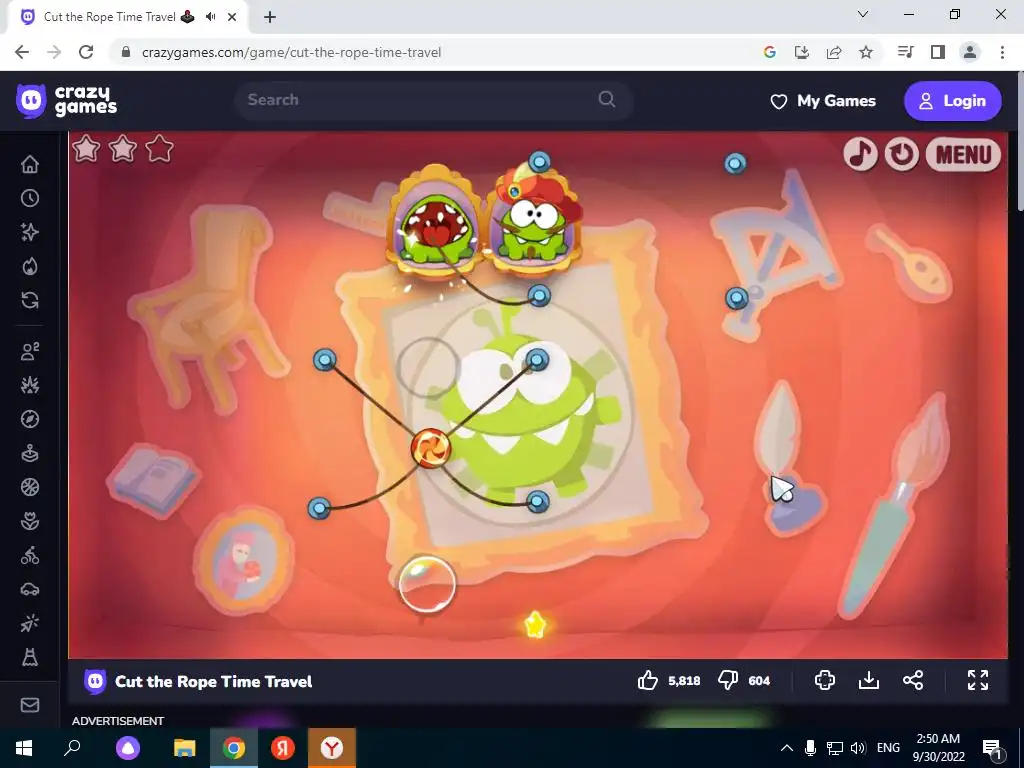Open the flower category icon in sidebar
The image size is (1024, 768).
coord(30,521)
